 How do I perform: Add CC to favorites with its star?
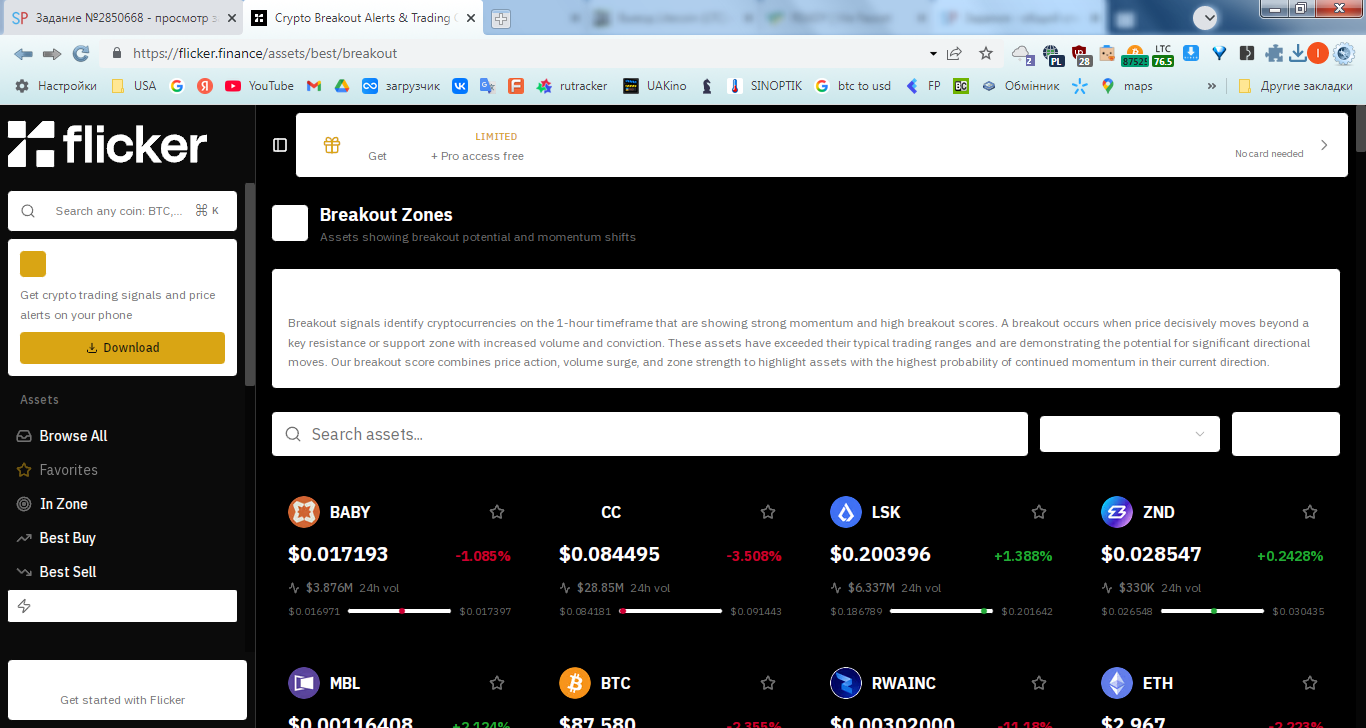[x=768, y=512]
